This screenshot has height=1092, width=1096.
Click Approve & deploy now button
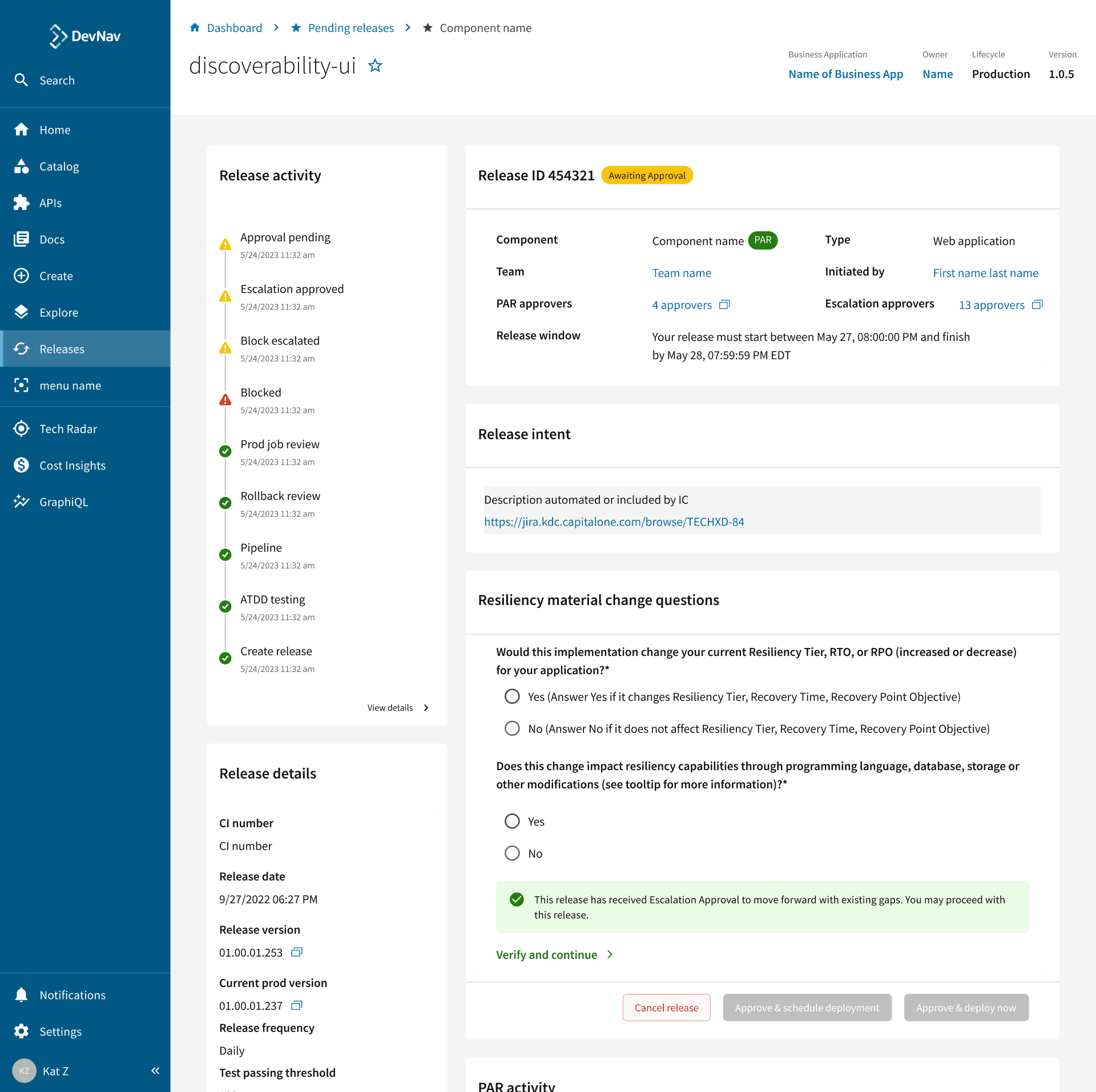[x=966, y=1008]
